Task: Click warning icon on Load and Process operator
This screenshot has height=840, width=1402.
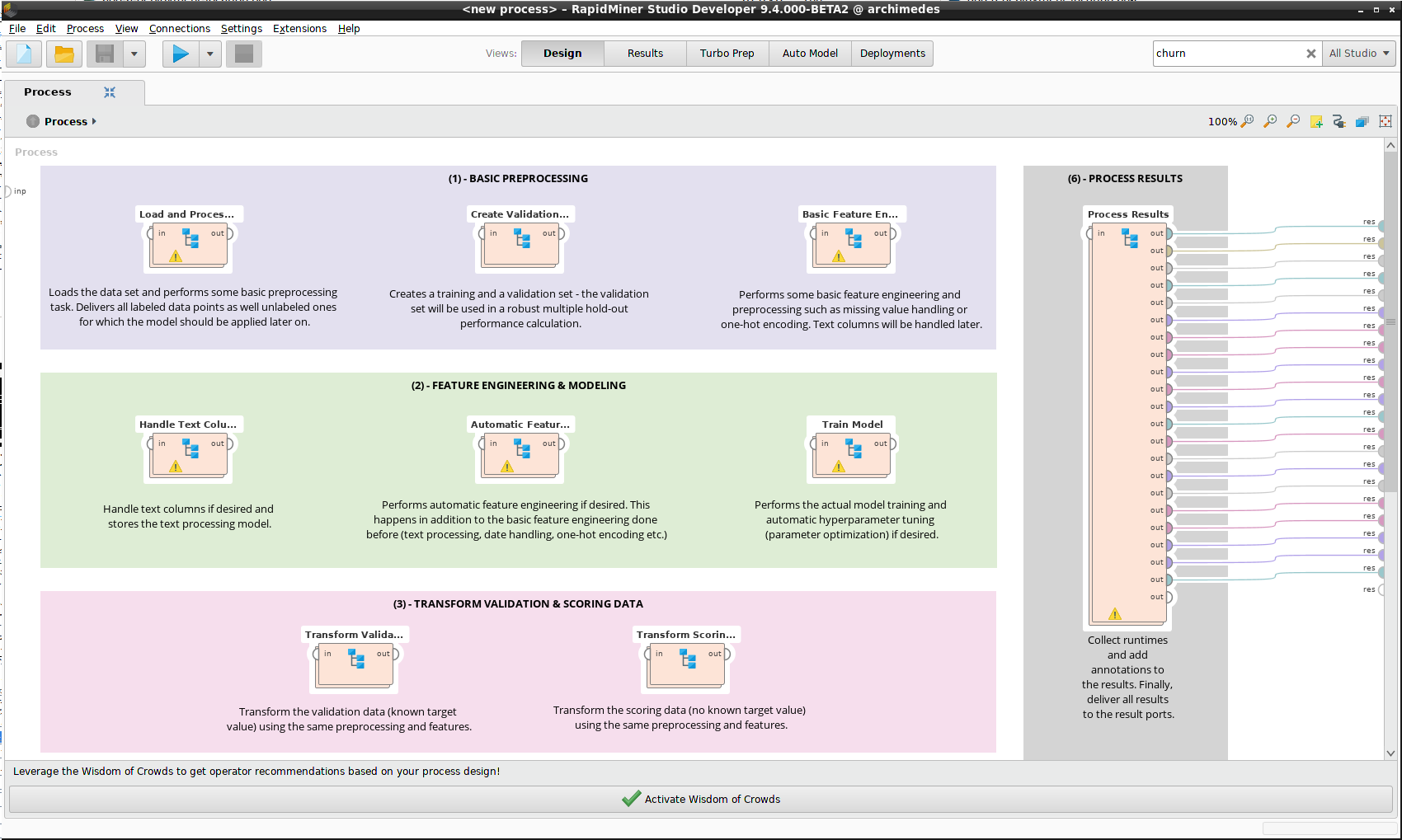Action: 176,256
